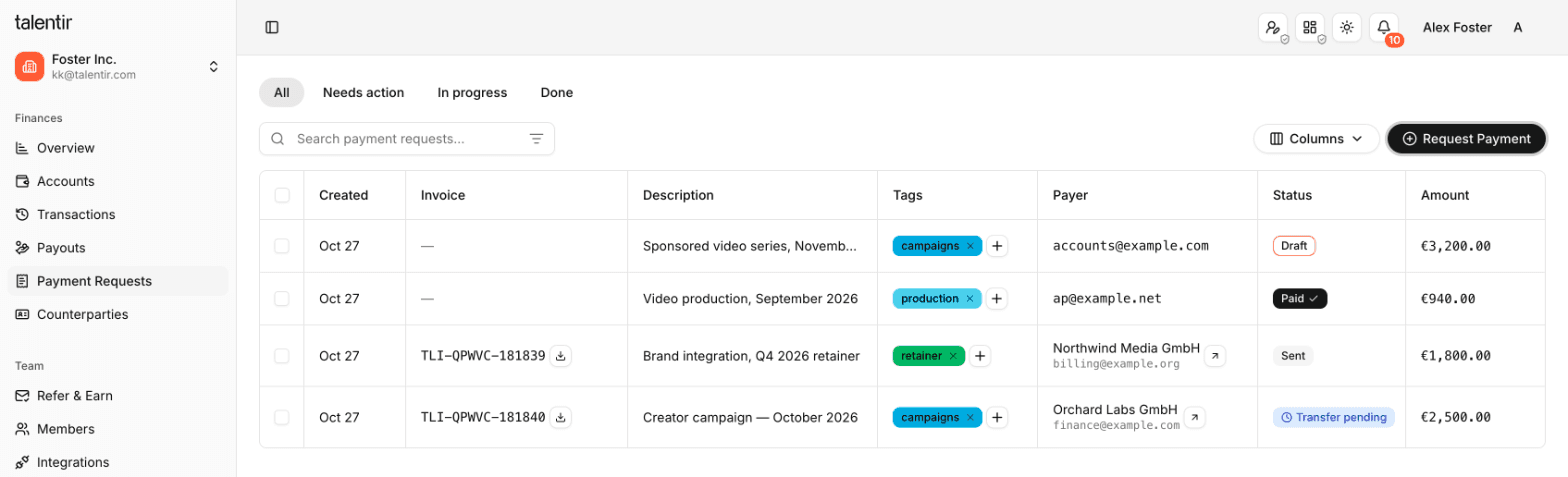Open Counterparties in sidebar
This screenshot has height=477, width=1568.
[x=118, y=314]
